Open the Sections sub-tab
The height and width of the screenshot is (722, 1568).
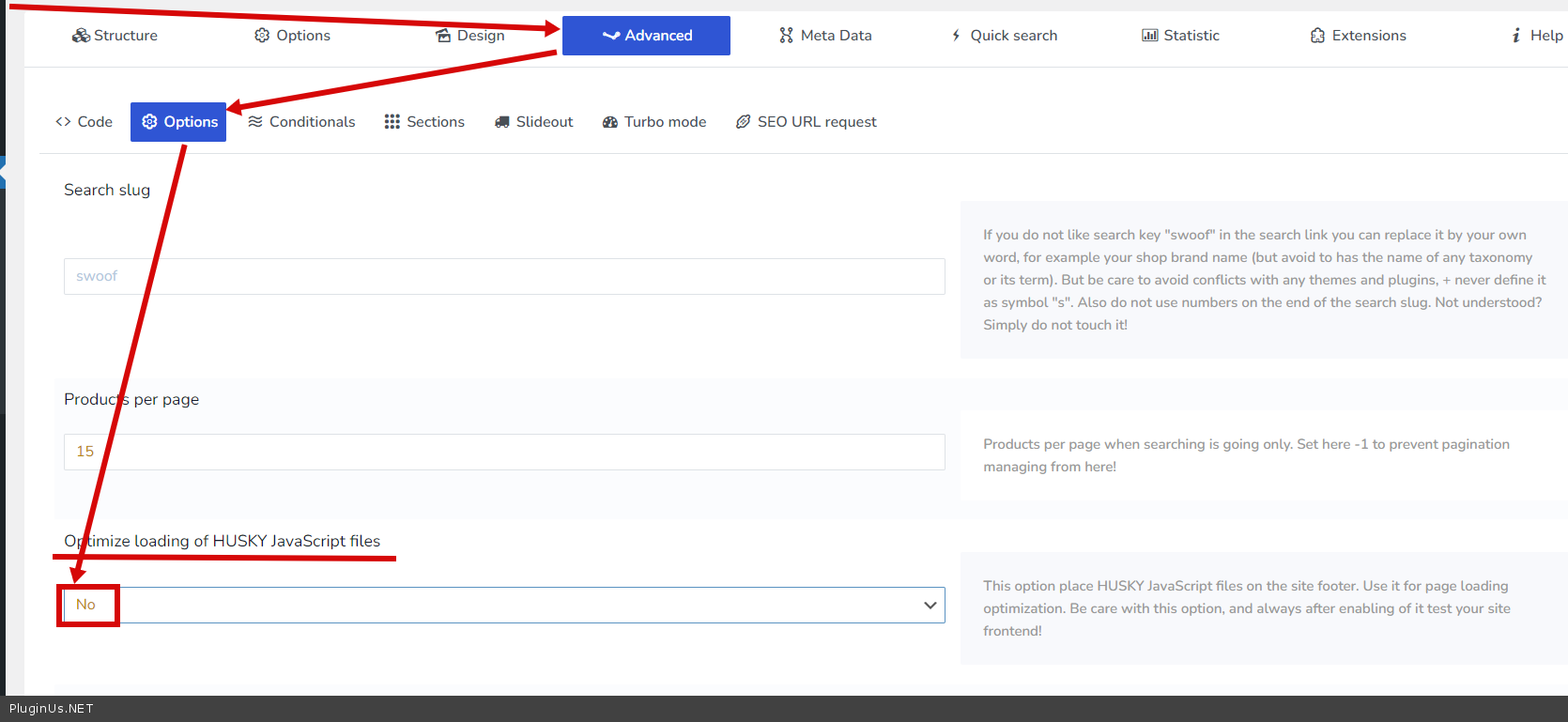click(x=424, y=122)
